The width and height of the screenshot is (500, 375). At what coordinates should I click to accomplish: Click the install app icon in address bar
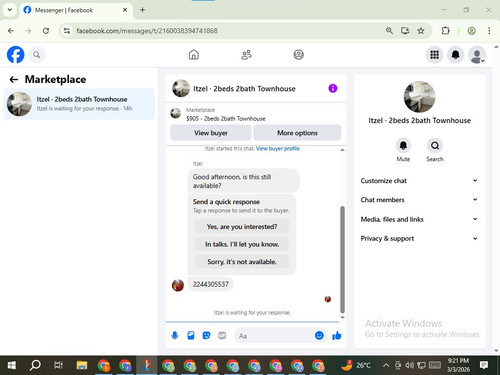(x=405, y=31)
